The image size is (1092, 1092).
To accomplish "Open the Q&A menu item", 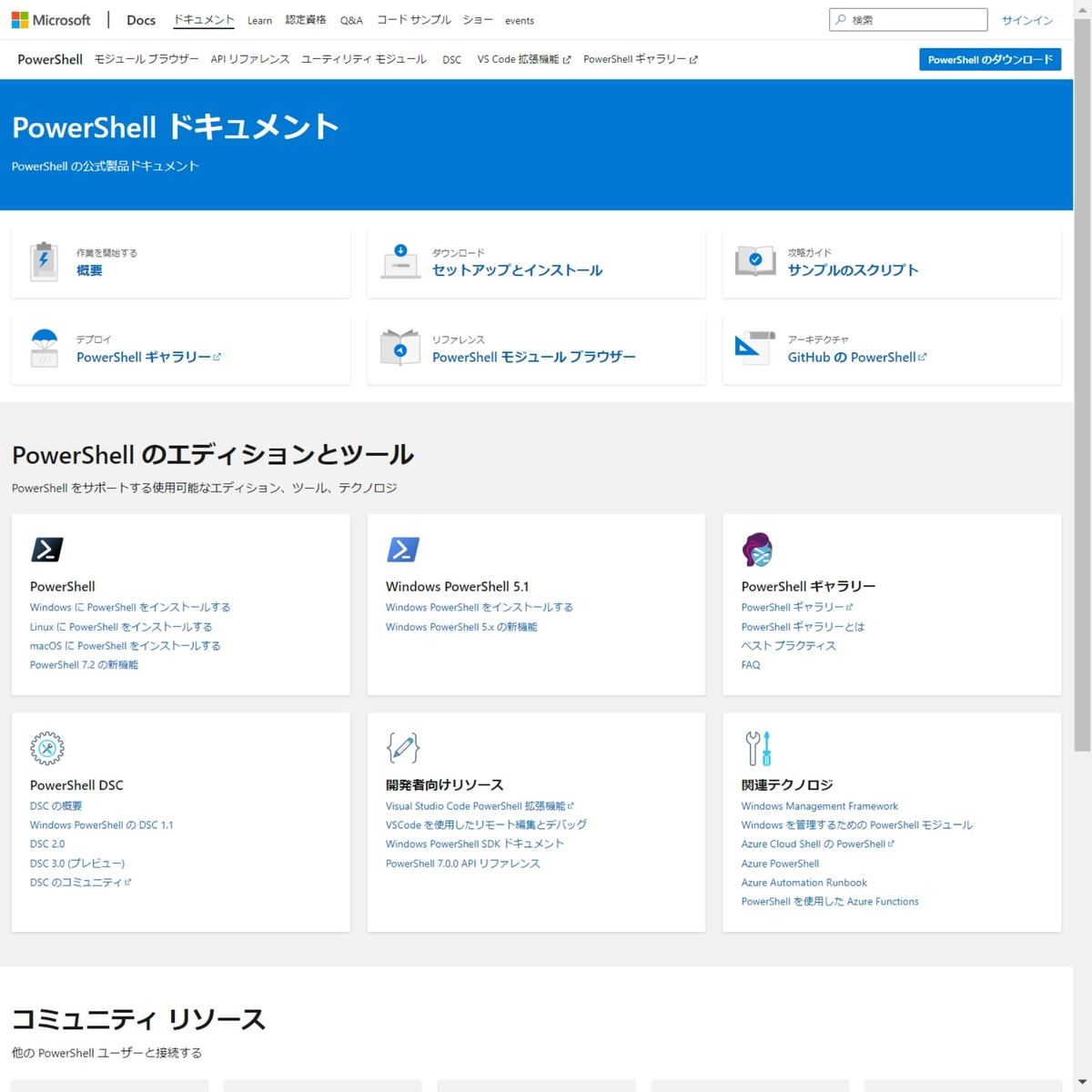I will pos(351,20).
